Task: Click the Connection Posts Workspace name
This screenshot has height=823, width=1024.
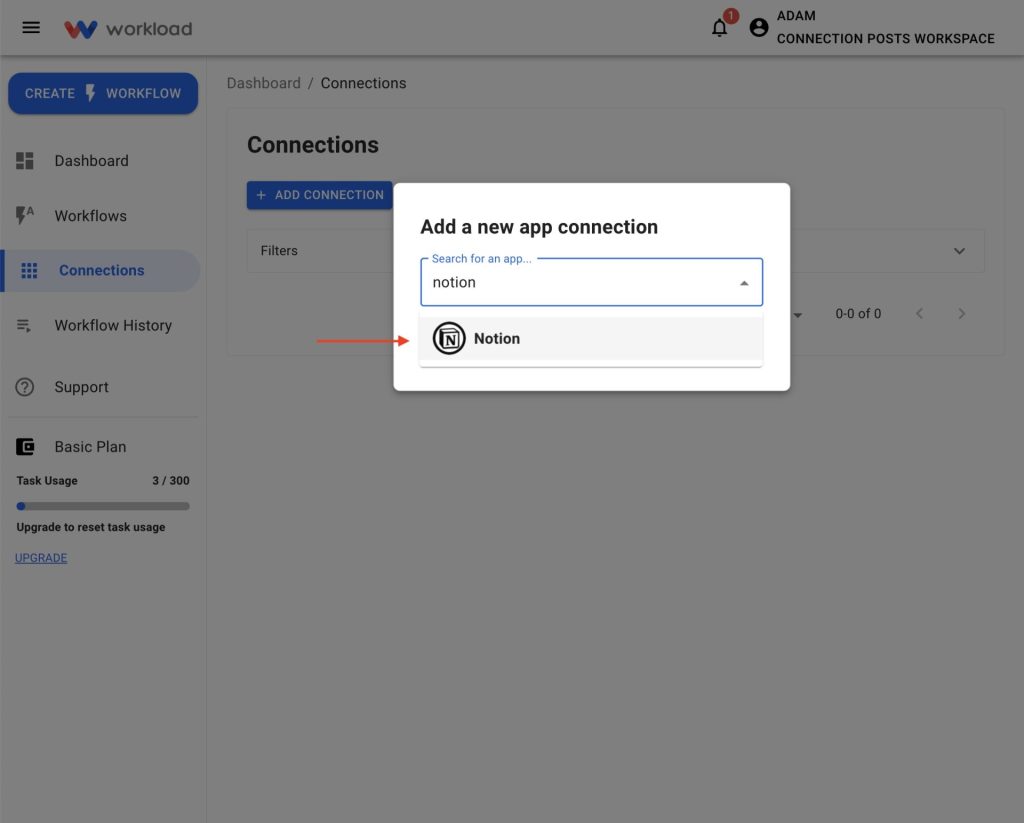Action: click(886, 39)
